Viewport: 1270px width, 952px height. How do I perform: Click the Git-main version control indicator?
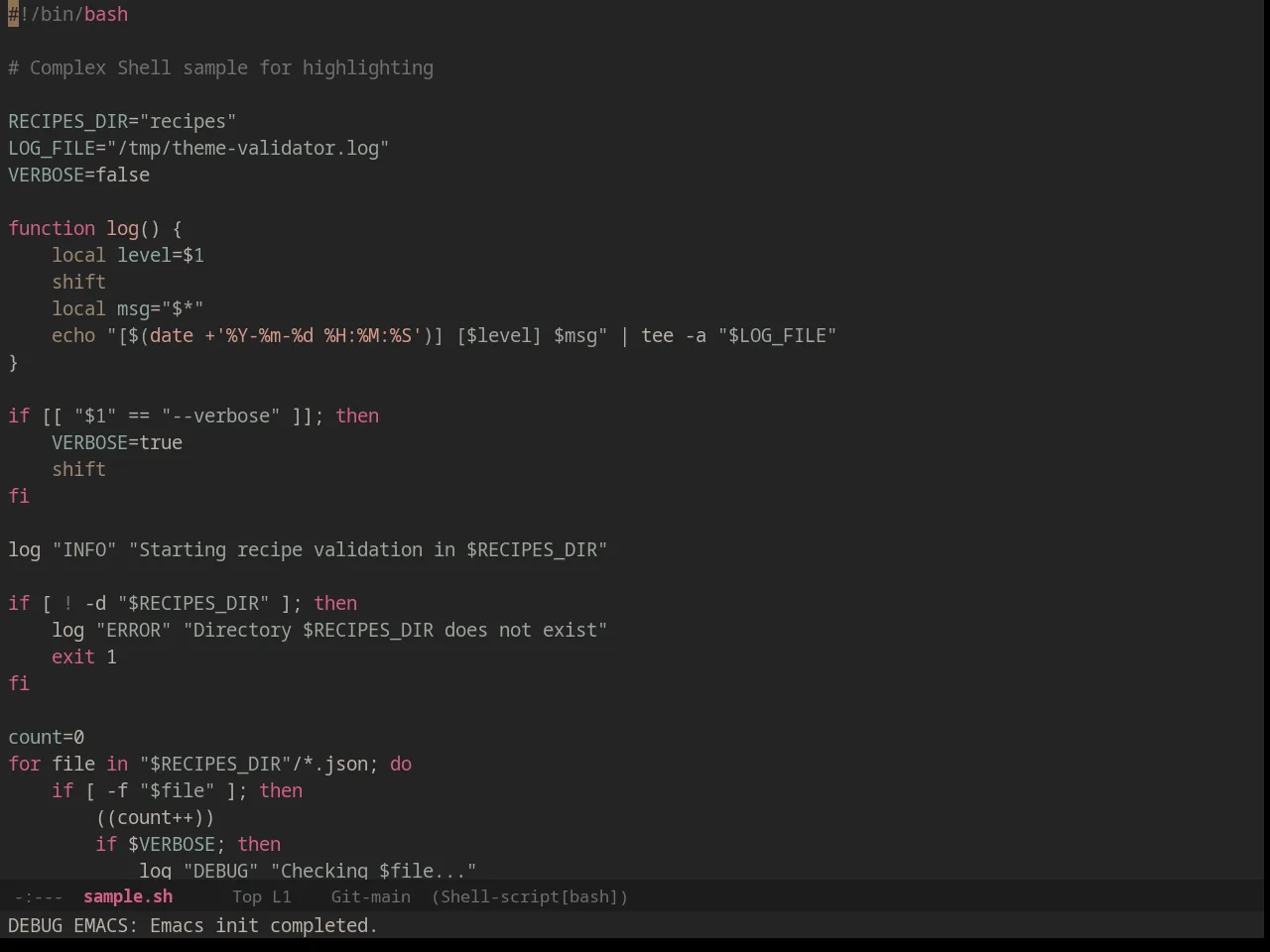click(x=370, y=896)
